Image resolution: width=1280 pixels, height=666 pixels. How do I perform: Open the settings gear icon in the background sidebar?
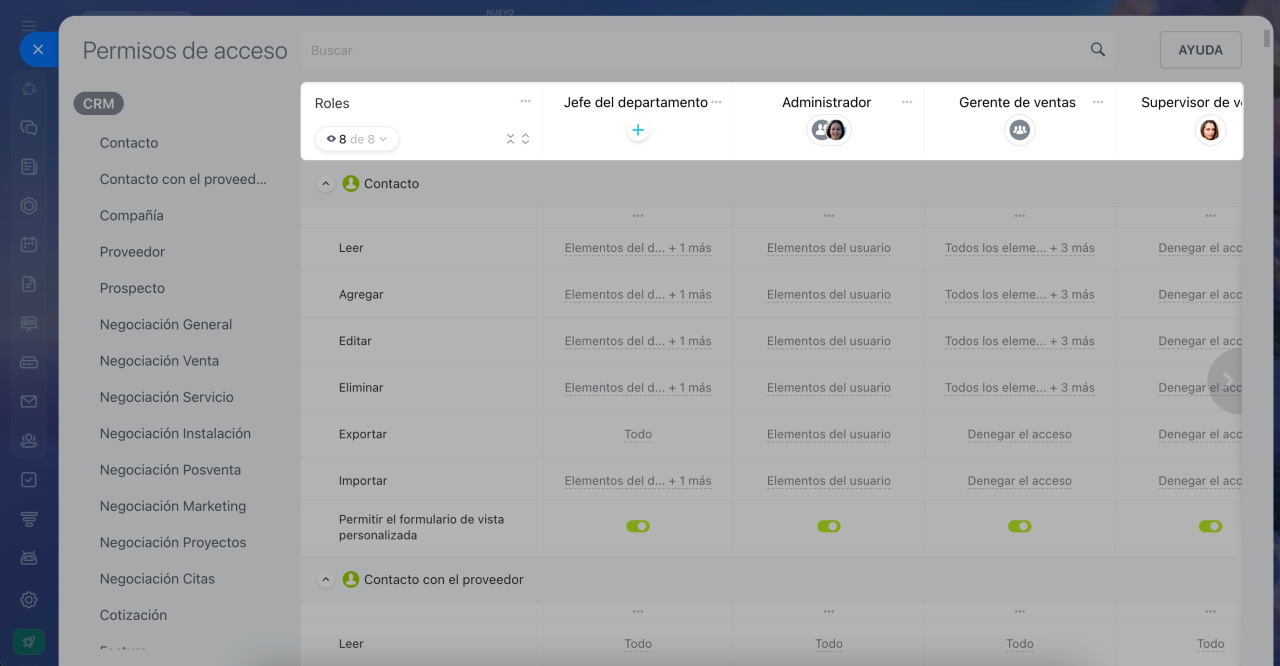(x=29, y=600)
